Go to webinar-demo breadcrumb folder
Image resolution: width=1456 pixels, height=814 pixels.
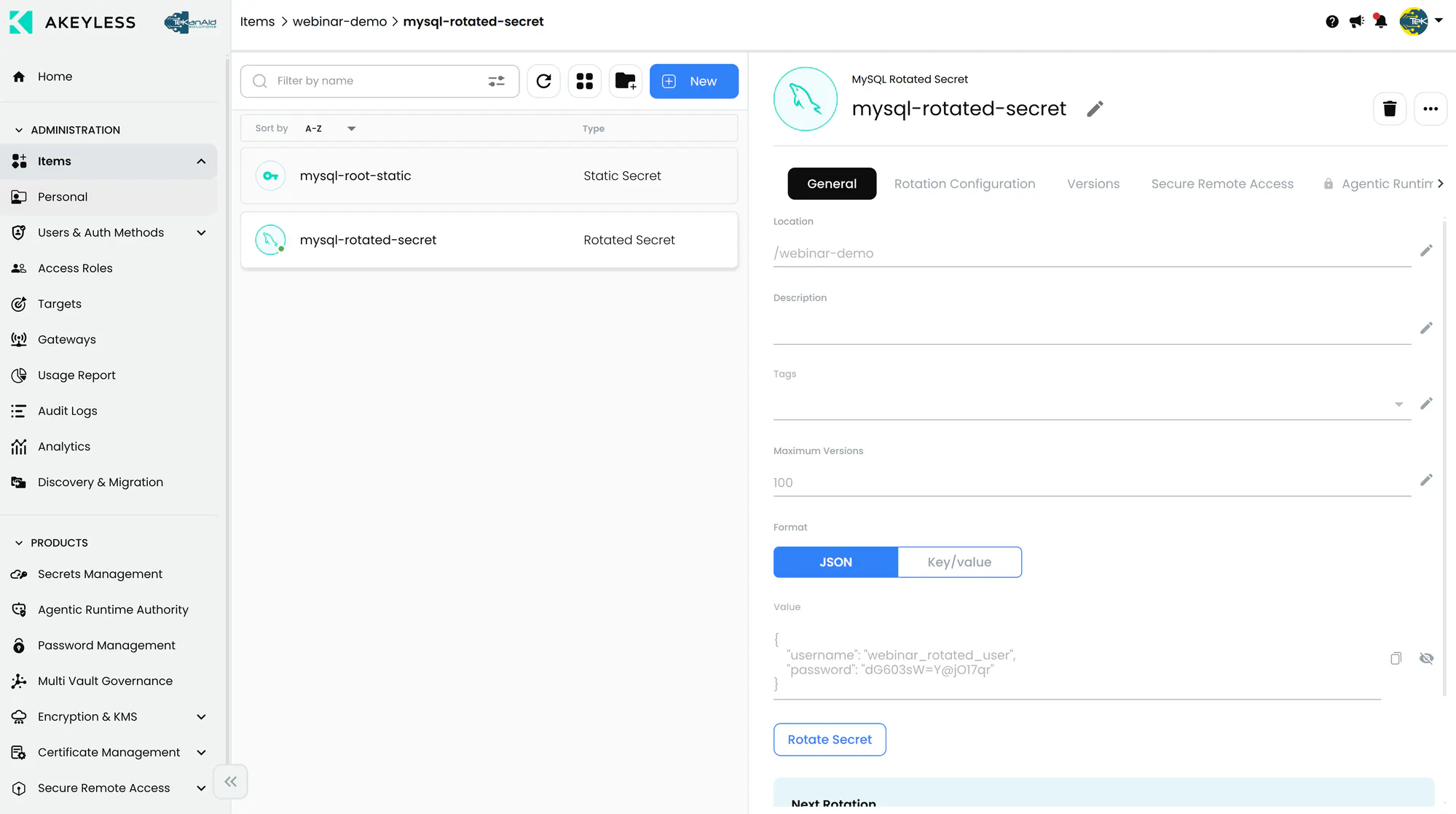339,22
